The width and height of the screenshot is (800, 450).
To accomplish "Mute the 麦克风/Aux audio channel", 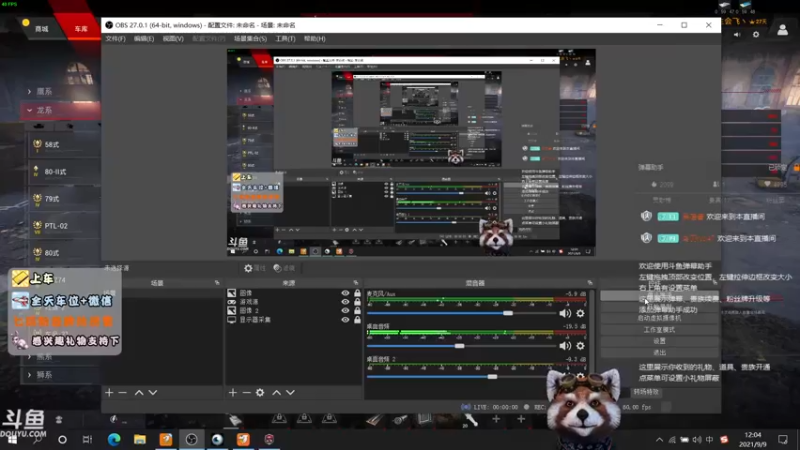I will point(565,313).
